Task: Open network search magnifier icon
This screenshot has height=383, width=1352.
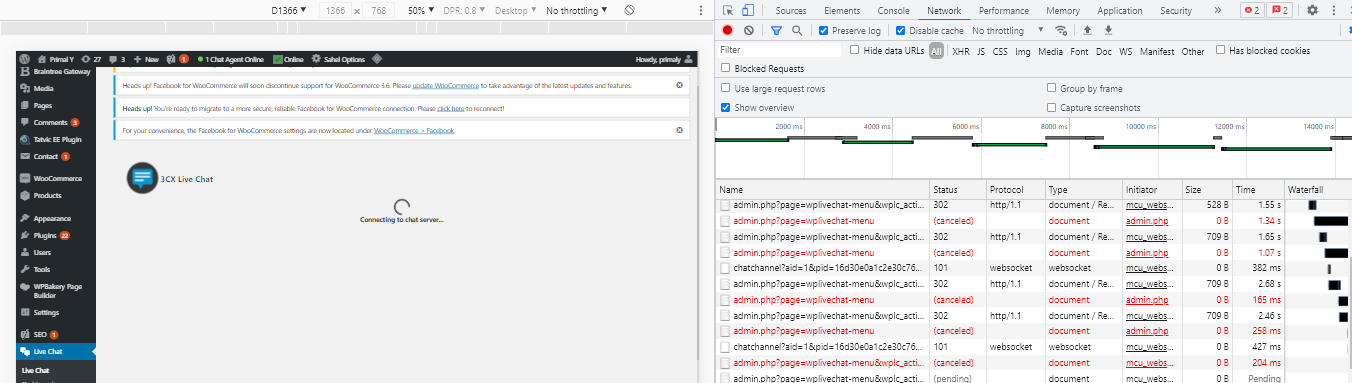Action: (x=797, y=31)
